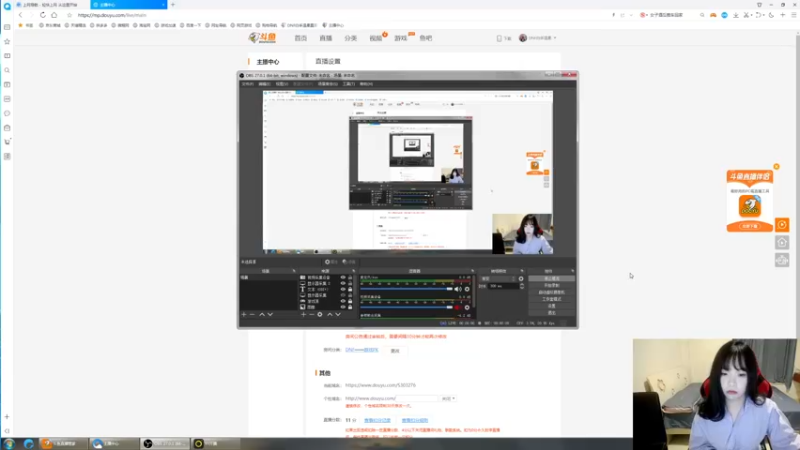Viewport: 800px width, 450px height.
Task: Unmute the red video capture device speaker
Action: coord(458,308)
